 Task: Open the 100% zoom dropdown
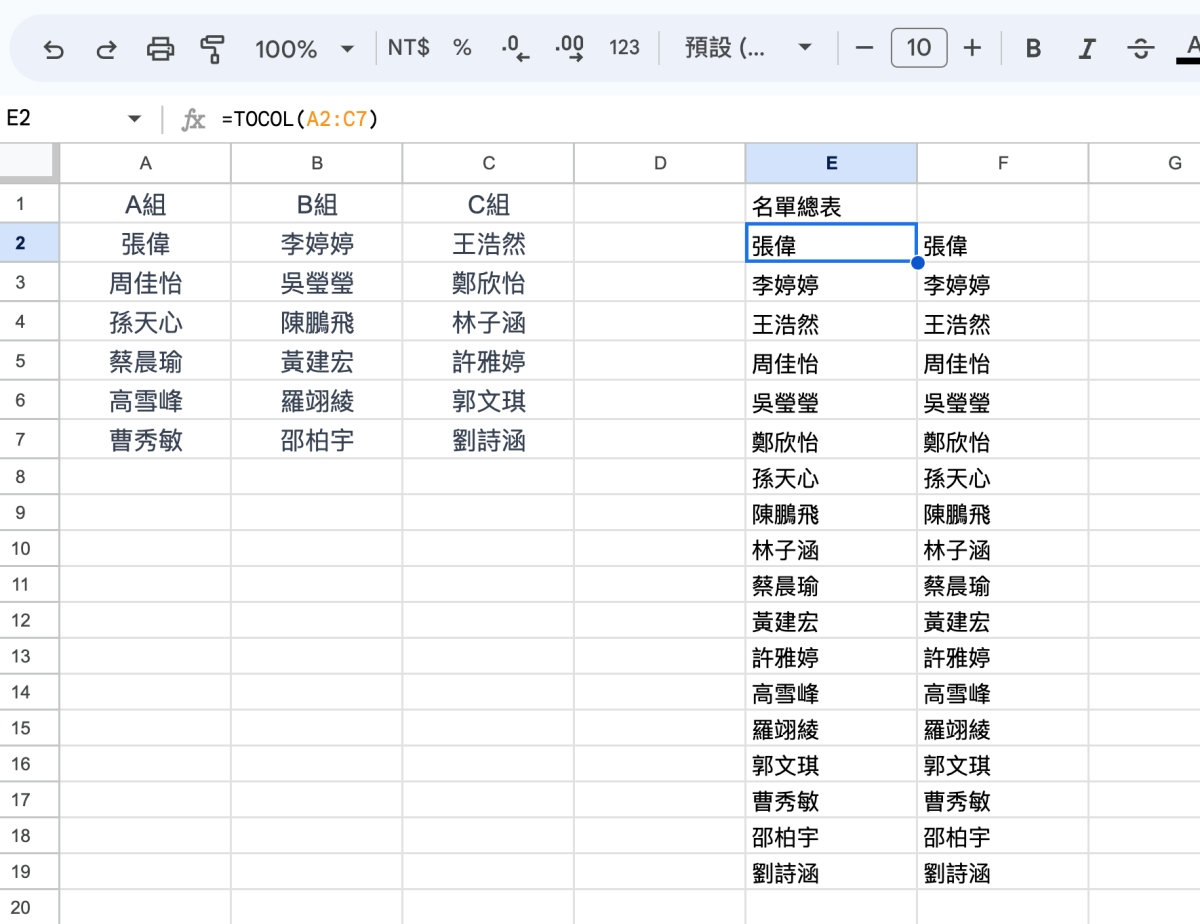pos(305,49)
